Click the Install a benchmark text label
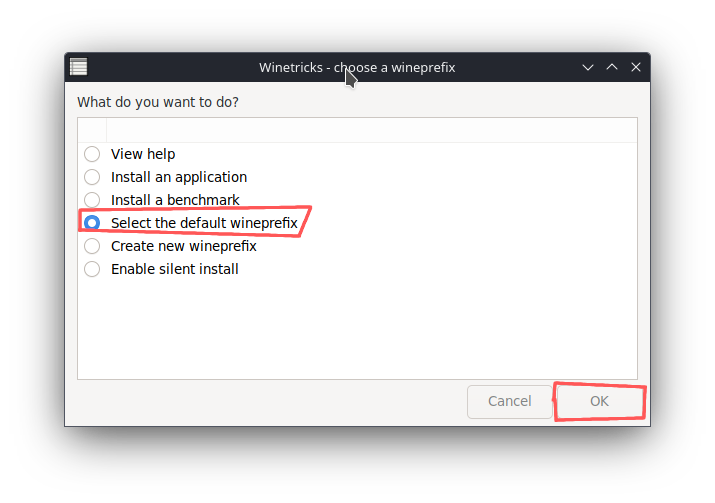This screenshot has width=715, height=503. click(x=175, y=200)
